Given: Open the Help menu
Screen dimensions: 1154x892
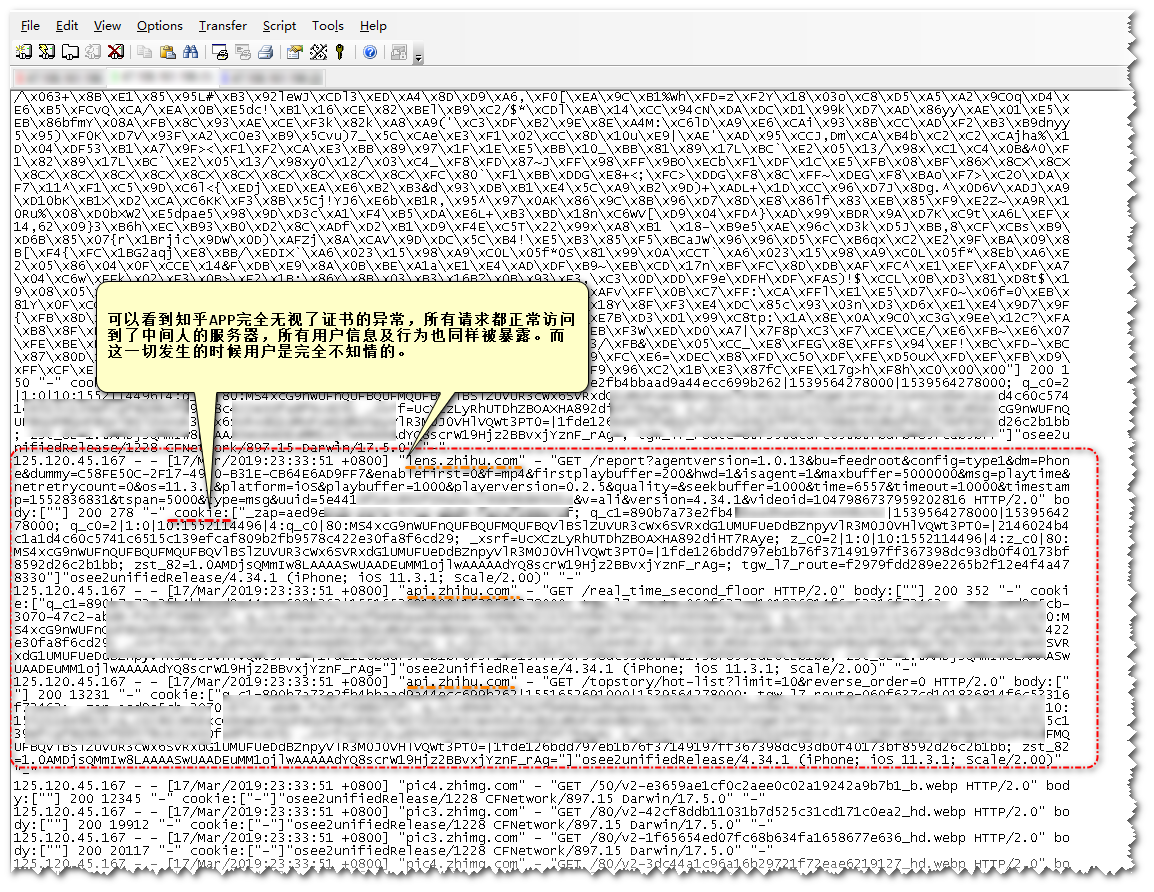Looking at the screenshot, I should coord(373,26).
